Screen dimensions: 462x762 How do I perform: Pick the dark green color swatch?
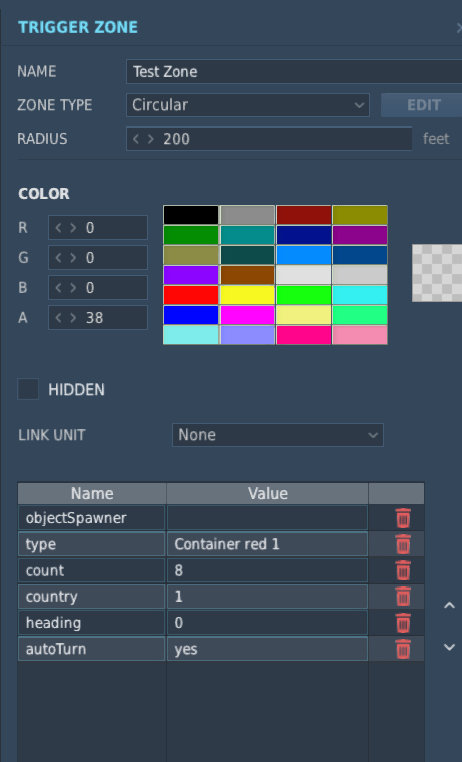pos(191,235)
